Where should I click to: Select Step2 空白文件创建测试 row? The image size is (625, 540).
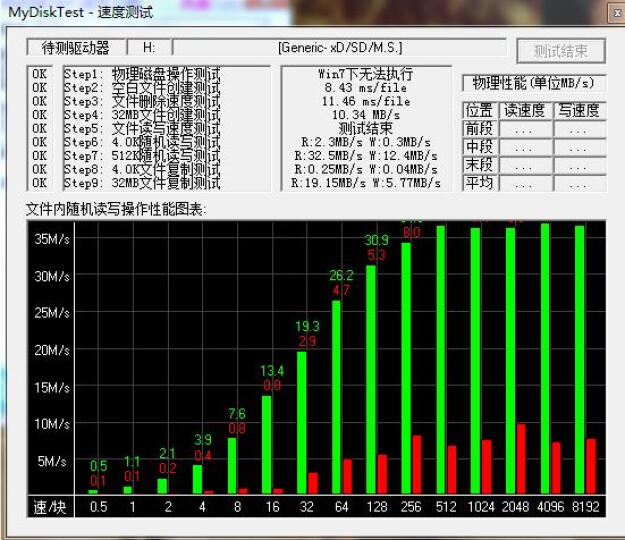coord(142,88)
